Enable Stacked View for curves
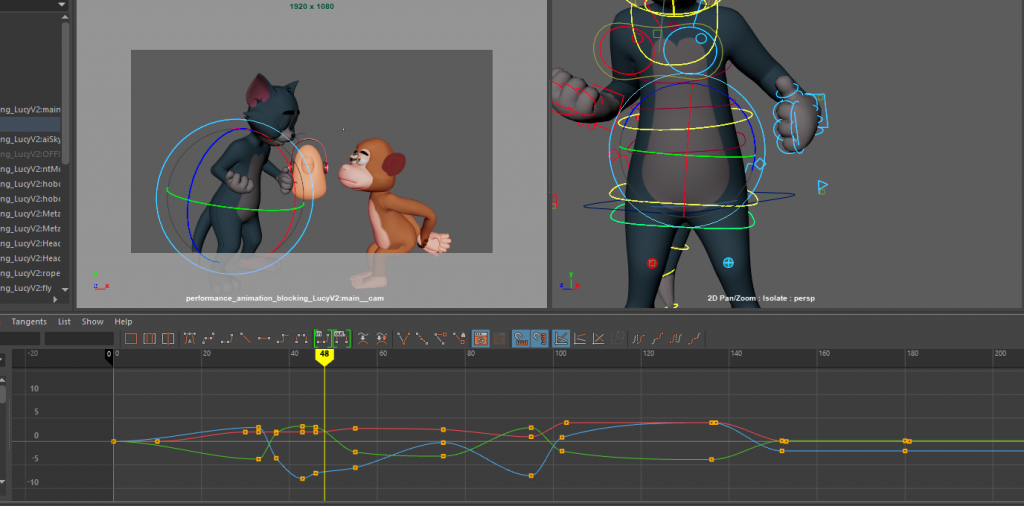This screenshot has height=506, width=1024. pos(579,338)
